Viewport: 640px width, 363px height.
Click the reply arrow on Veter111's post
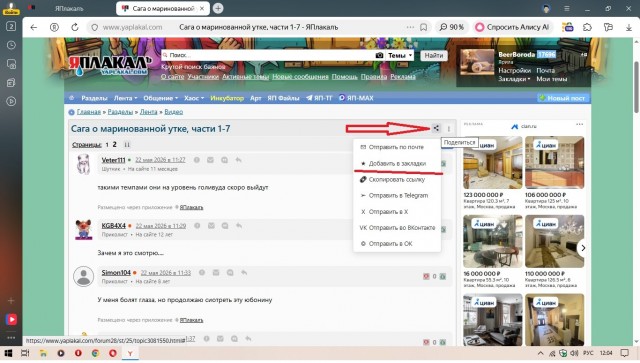(x=239, y=160)
